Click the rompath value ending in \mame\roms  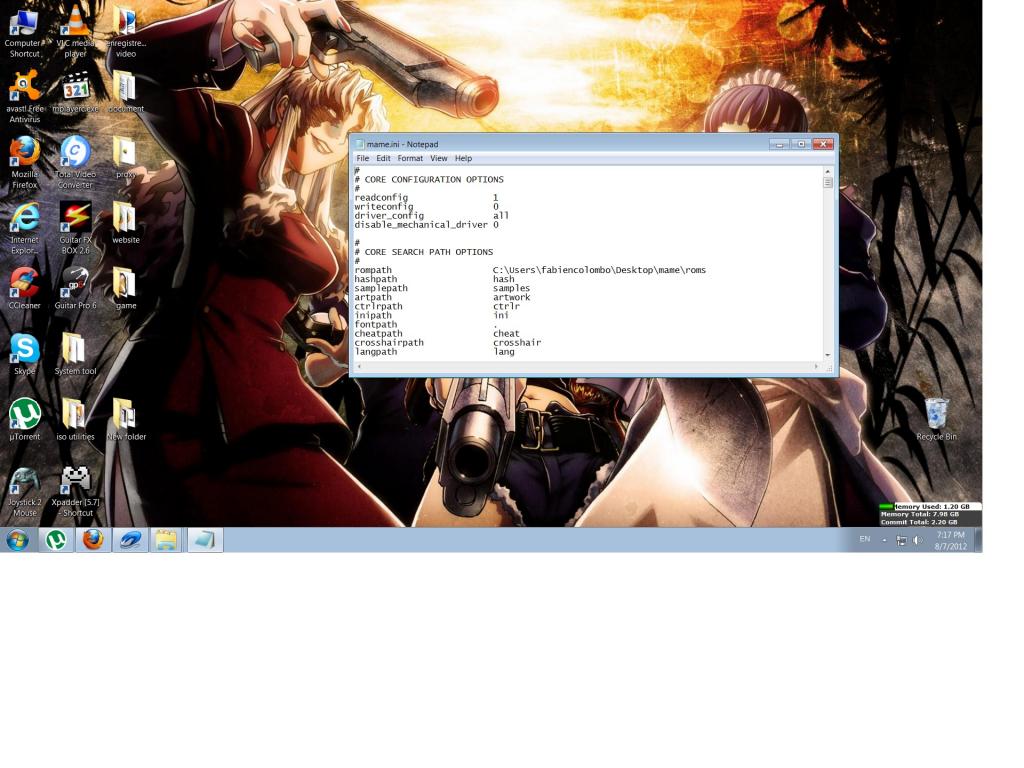point(599,270)
